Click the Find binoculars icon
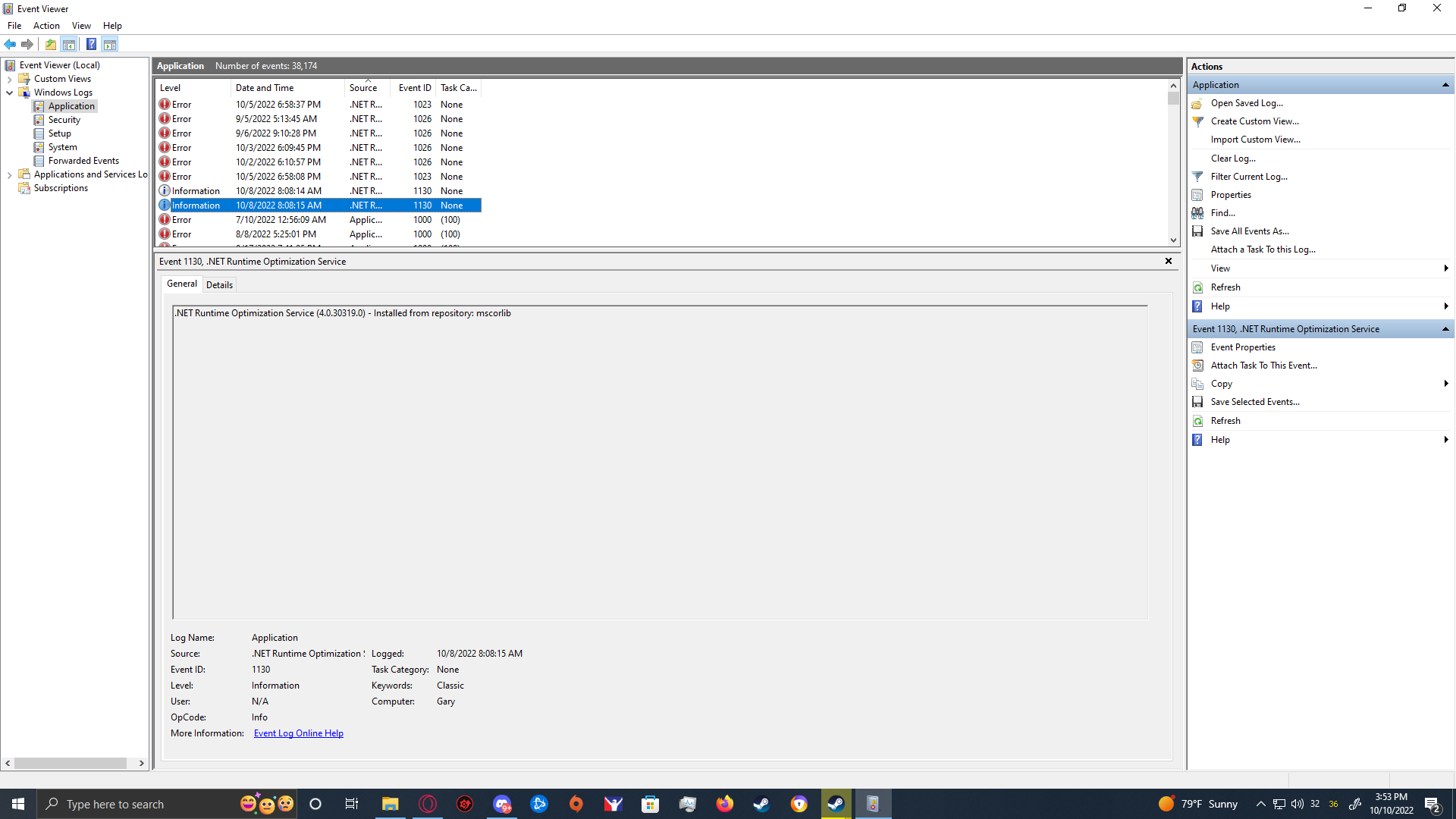This screenshot has width=1456, height=819. click(x=1197, y=213)
